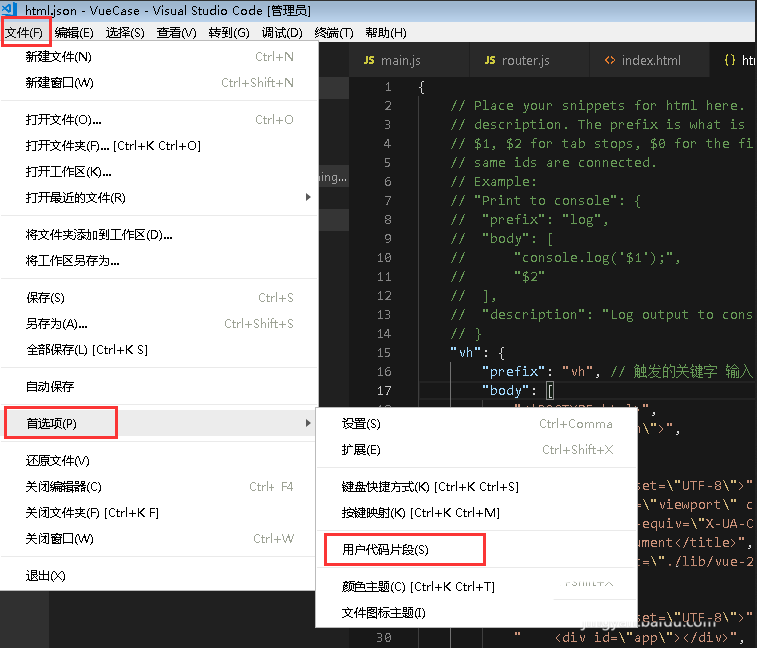Open the 帮助(H) menu
Image resolution: width=757 pixels, height=648 pixels.
386,33
